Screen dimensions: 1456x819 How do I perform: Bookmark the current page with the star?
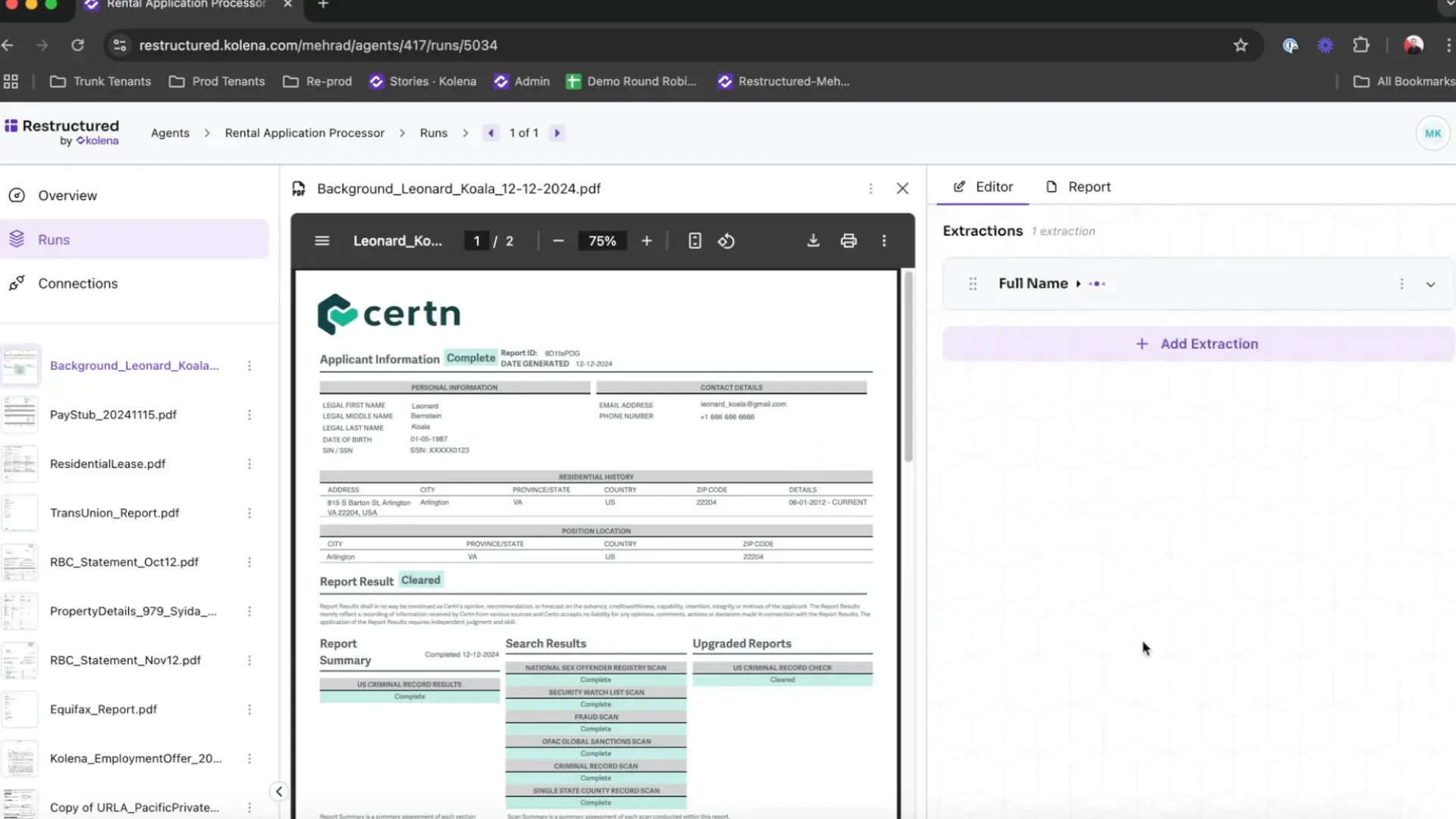tap(1241, 45)
